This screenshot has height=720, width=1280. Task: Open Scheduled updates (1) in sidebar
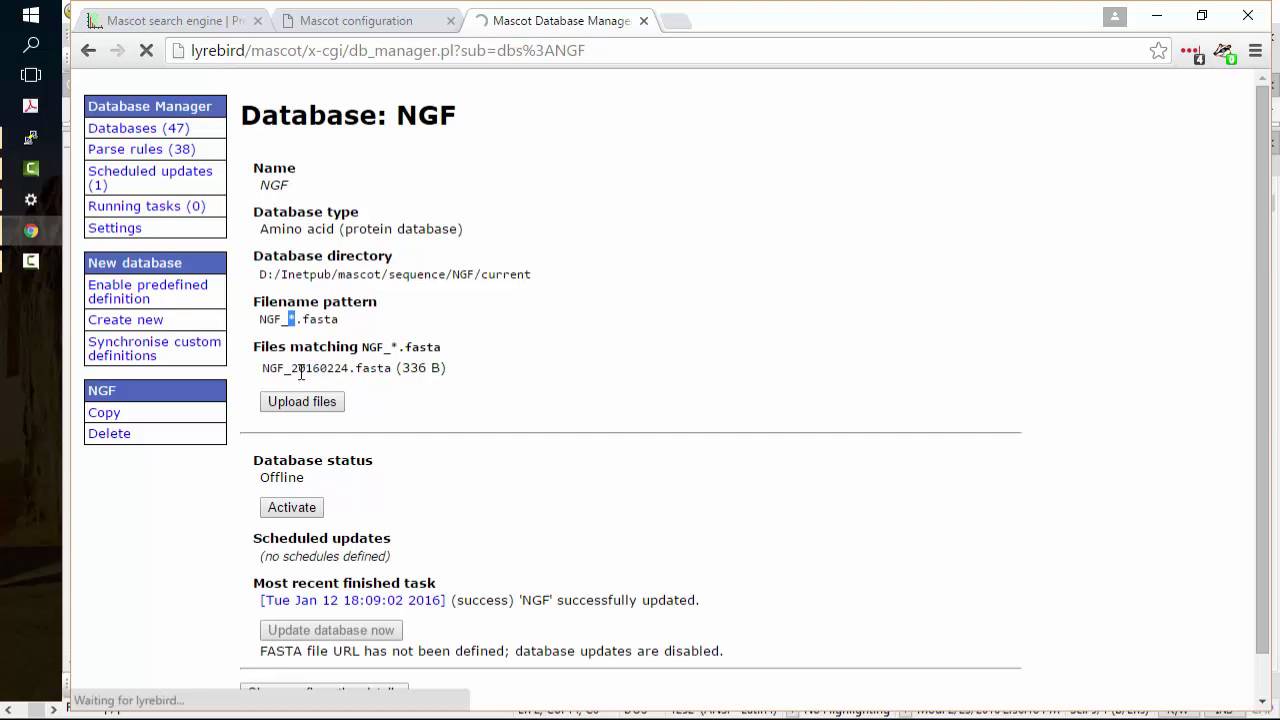(150, 178)
